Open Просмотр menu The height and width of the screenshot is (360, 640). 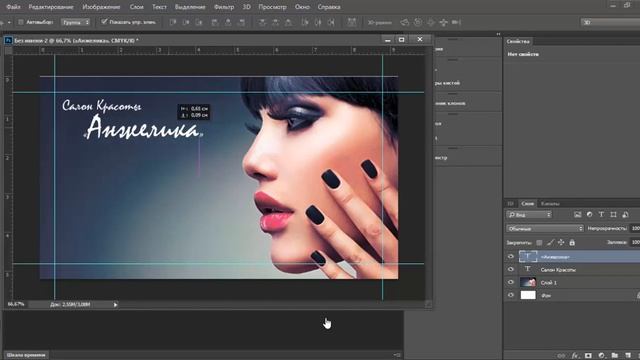coord(272,7)
